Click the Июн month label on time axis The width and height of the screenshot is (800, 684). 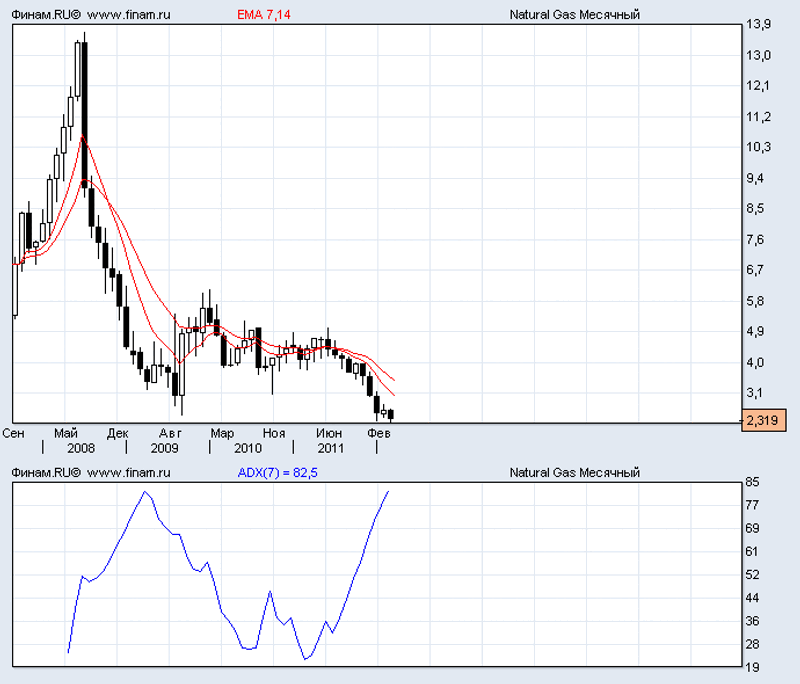[329, 434]
